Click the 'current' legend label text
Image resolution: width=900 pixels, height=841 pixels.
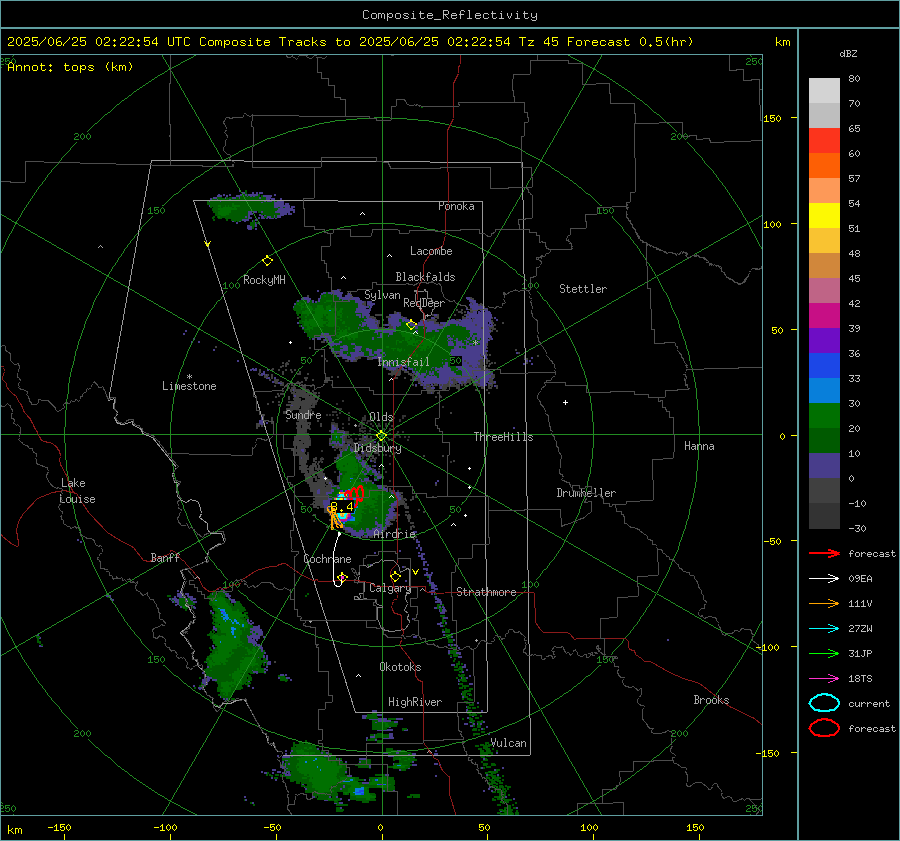point(869,703)
